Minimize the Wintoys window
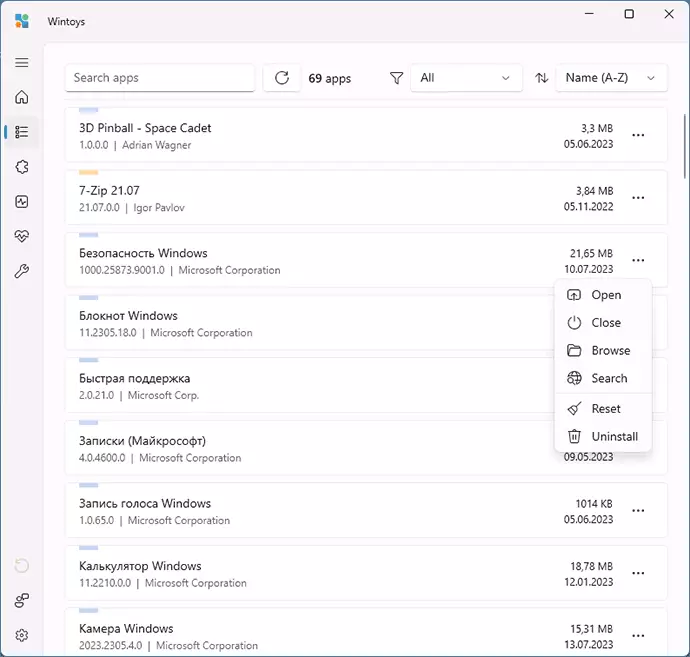690x657 pixels. [x=589, y=14]
